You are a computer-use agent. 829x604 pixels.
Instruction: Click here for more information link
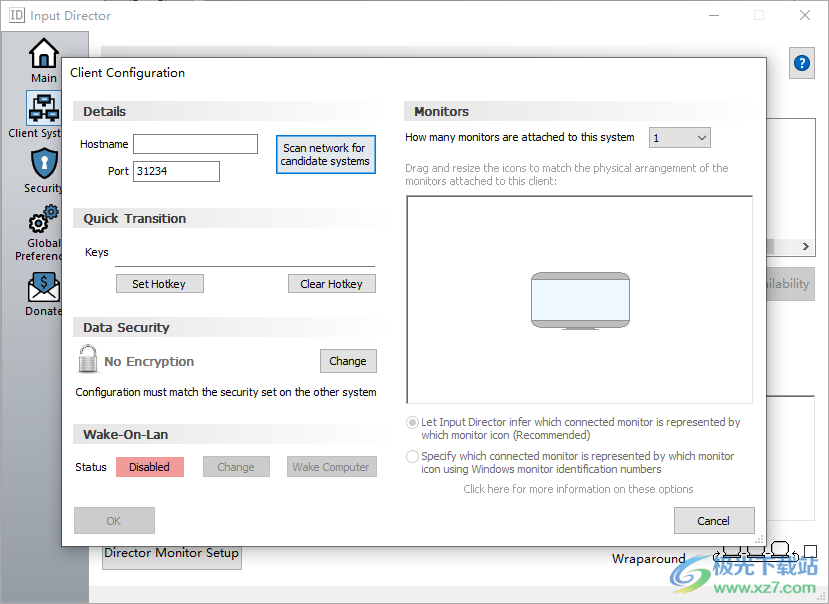580,489
